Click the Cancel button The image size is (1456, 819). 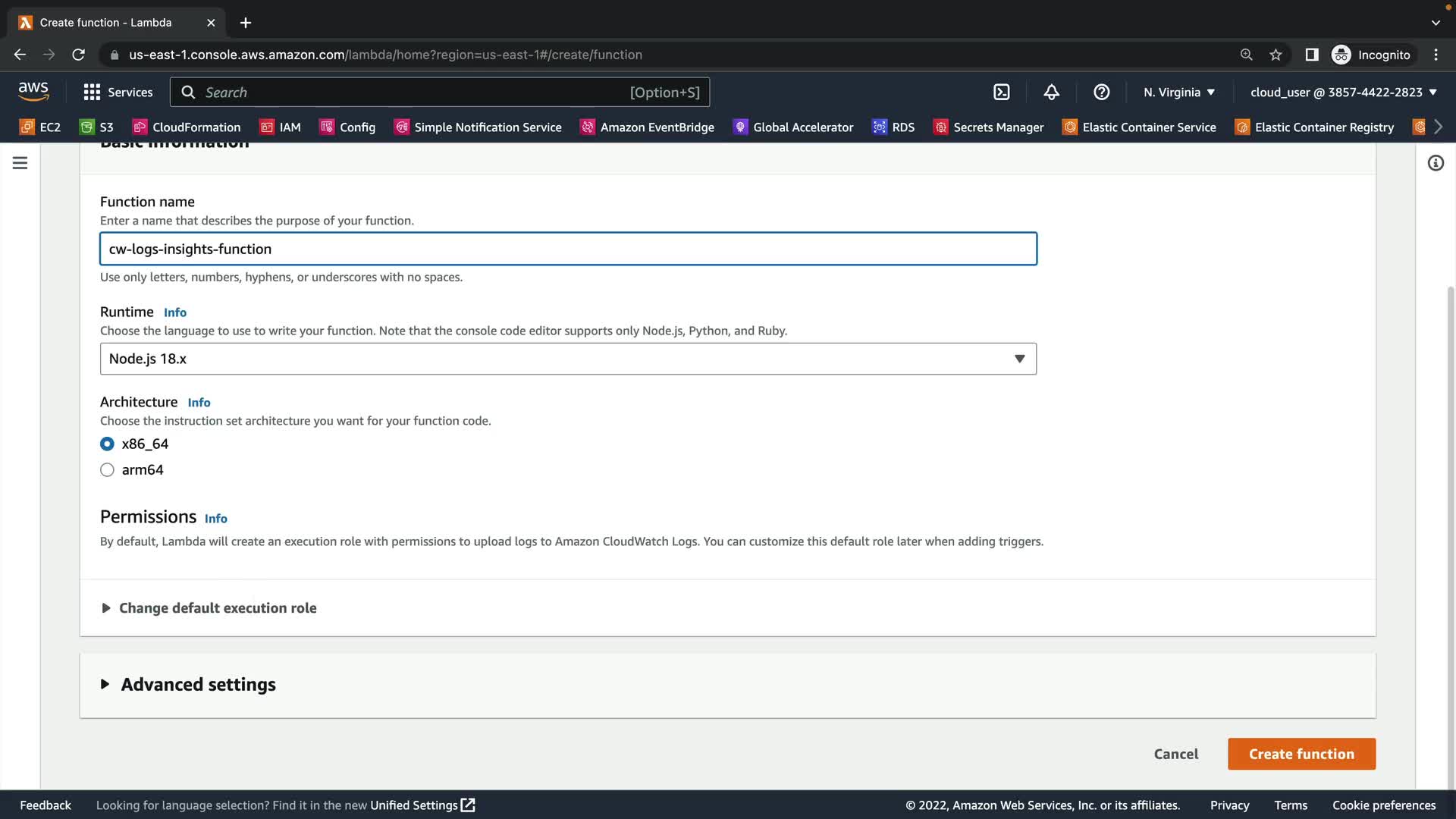click(x=1175, y=754)
